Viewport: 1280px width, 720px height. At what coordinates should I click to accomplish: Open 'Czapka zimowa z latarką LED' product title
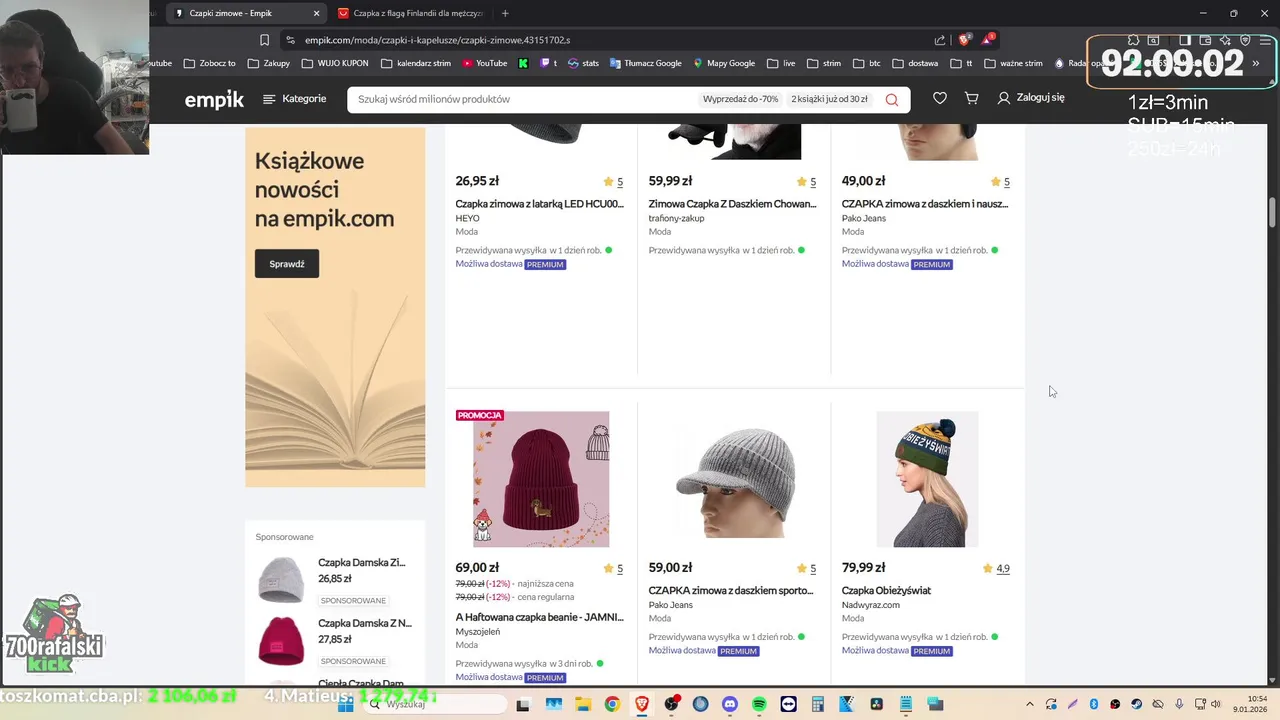point(539,204)
